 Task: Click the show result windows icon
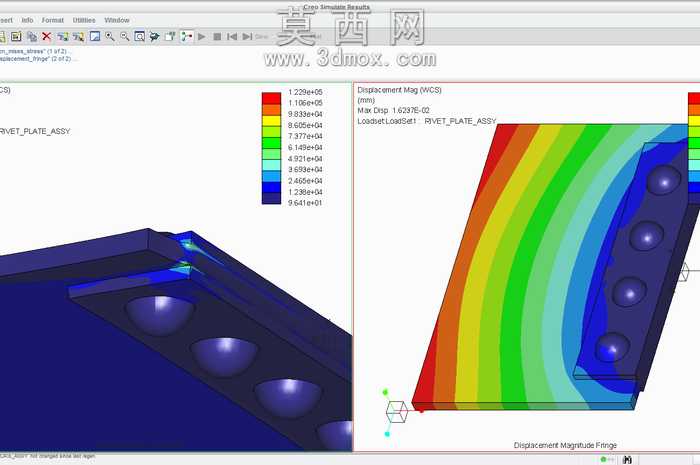[62, 37]
